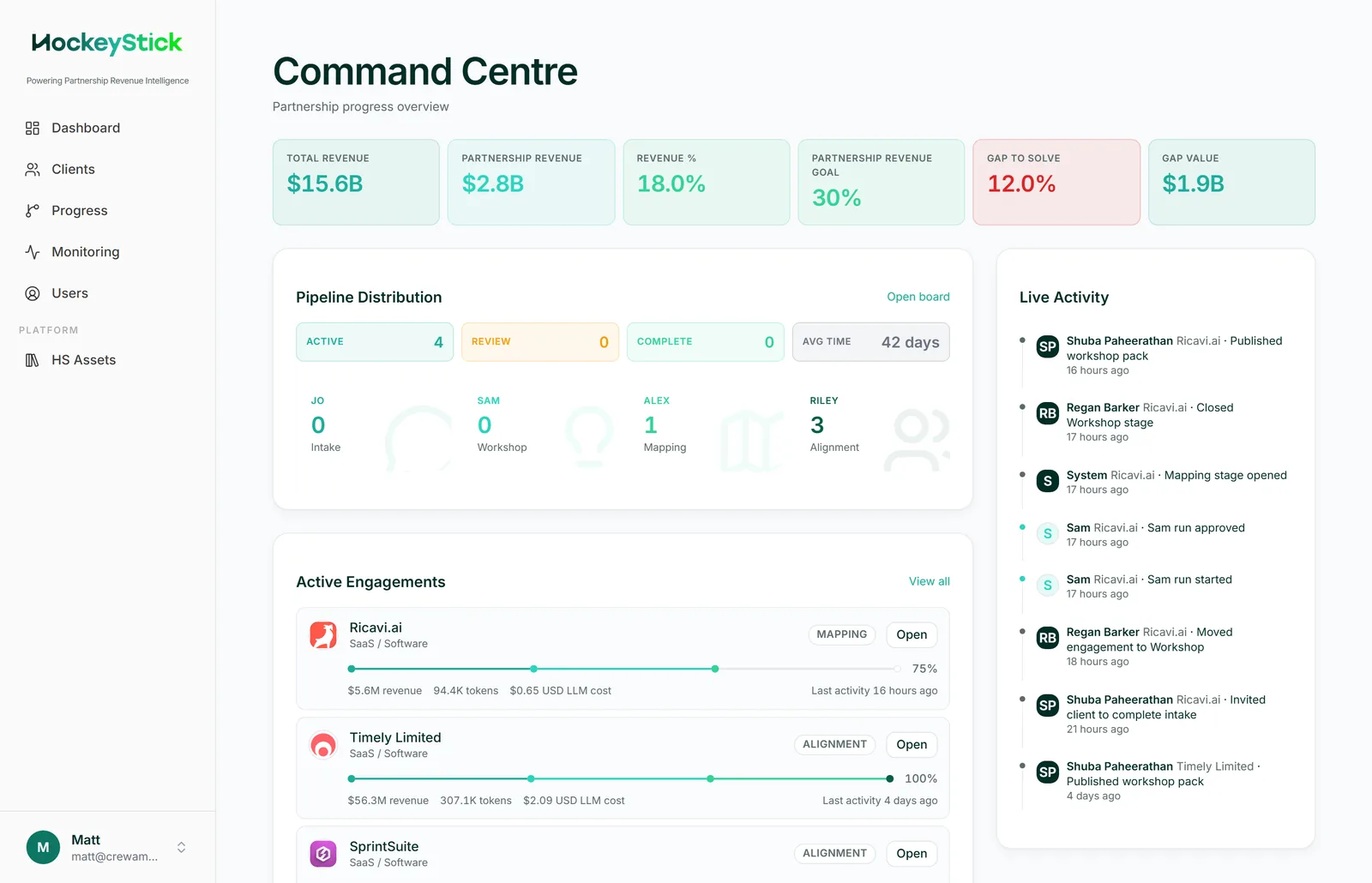Click Sam avatar on Sam run approved
Screen dimensions: 1372x883
(1048, 533)
